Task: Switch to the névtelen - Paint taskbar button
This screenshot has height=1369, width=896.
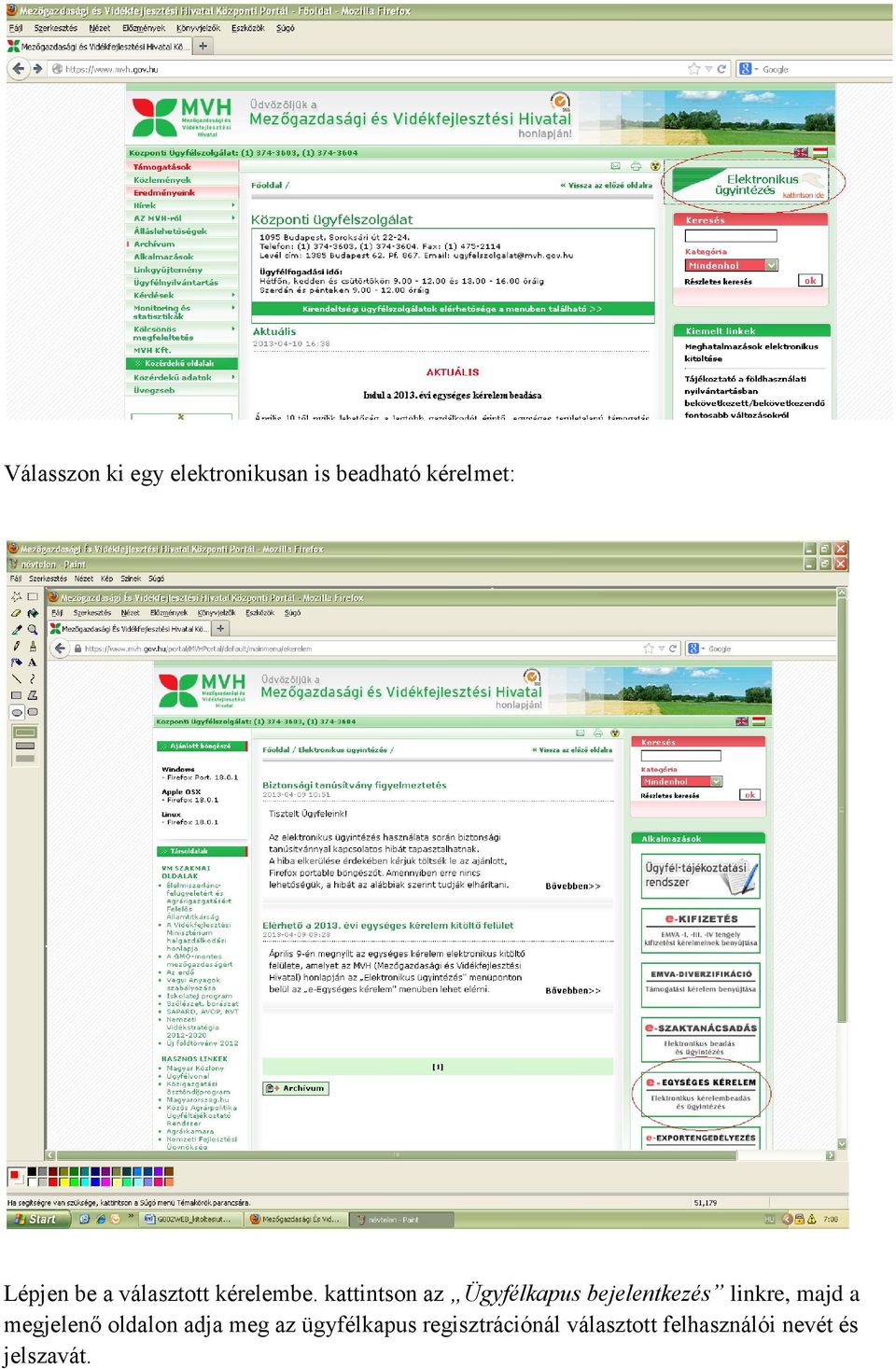Action: coord(401,1219)
